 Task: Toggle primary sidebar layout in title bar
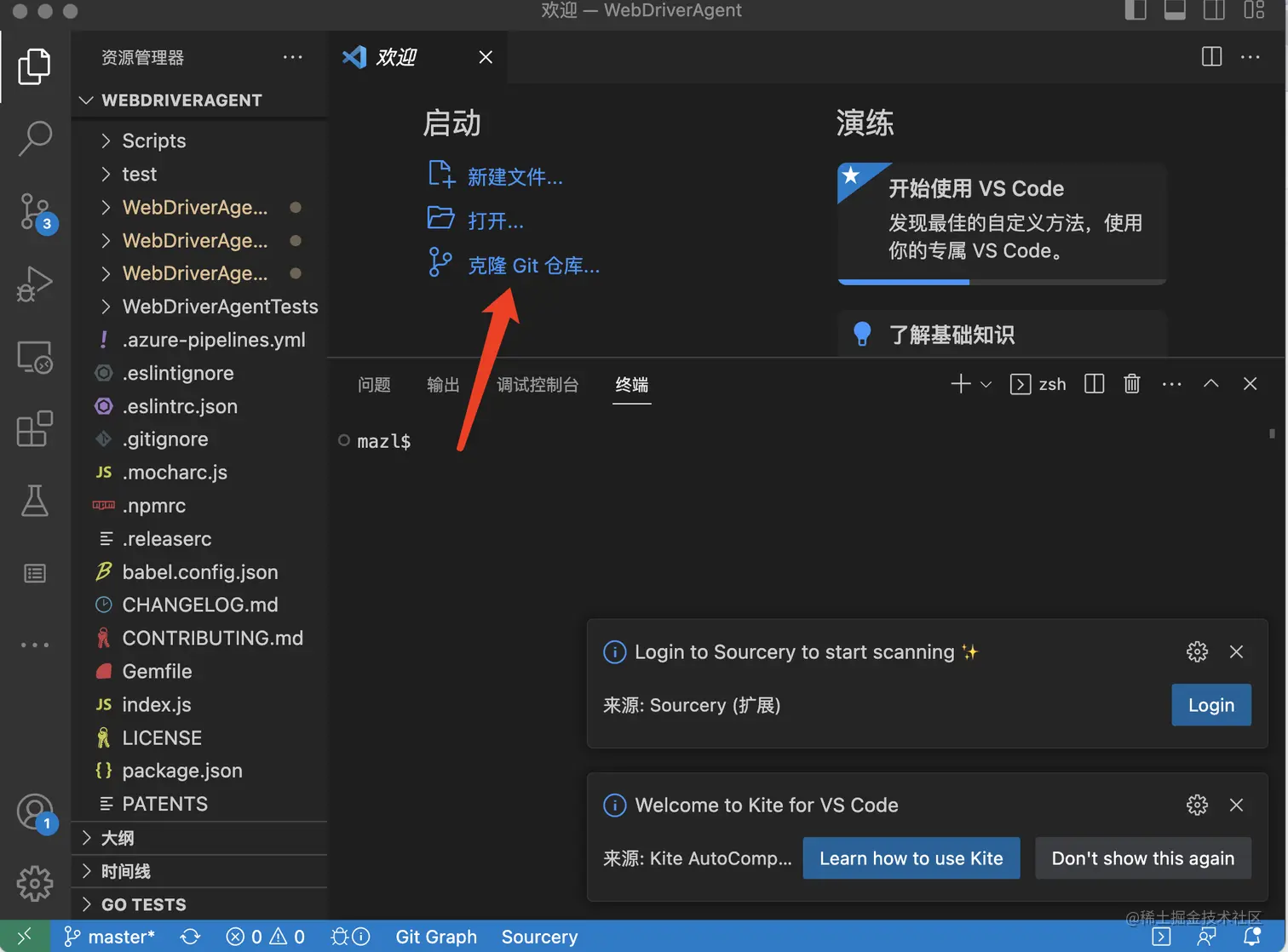[1136, 10]
